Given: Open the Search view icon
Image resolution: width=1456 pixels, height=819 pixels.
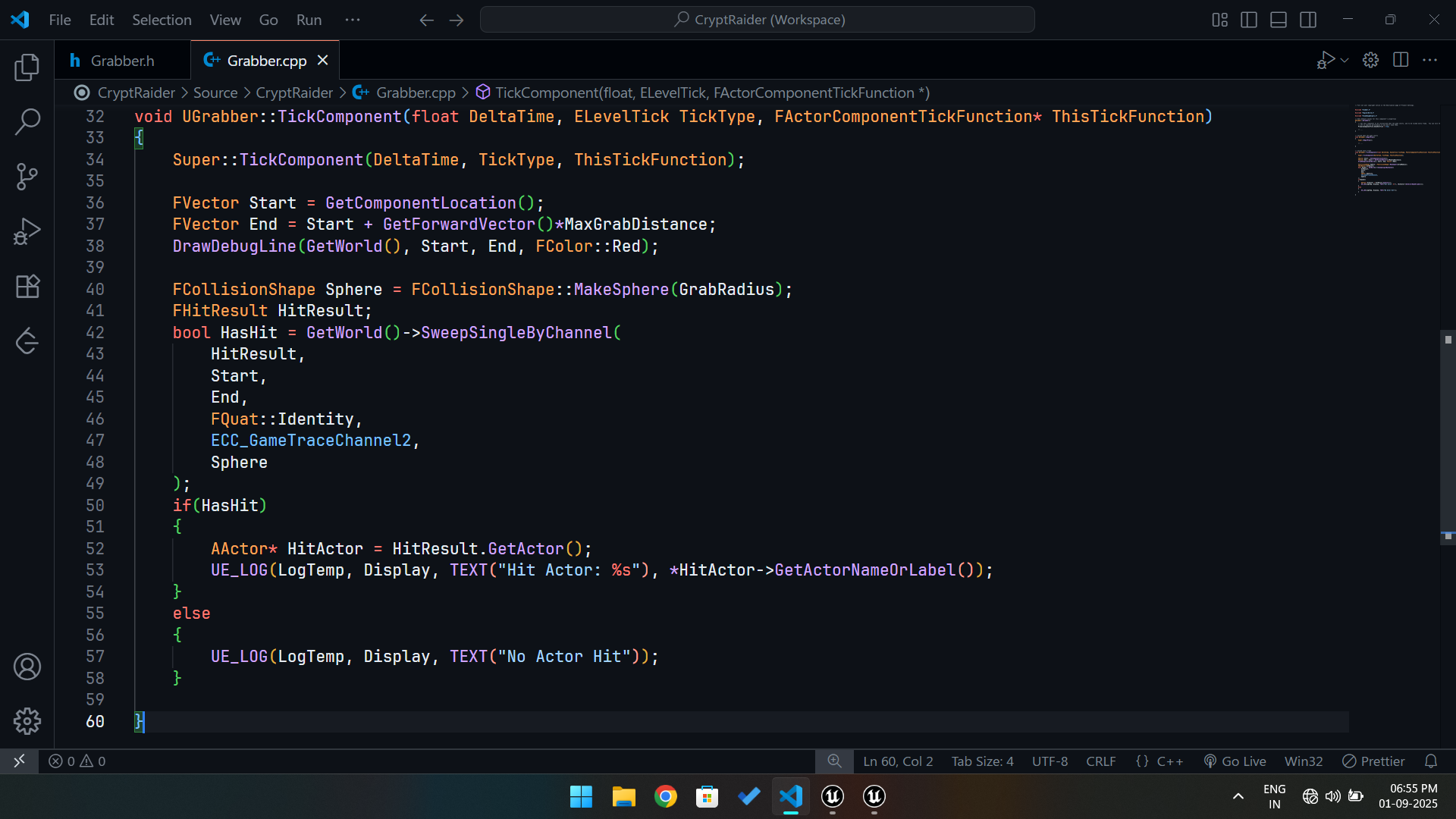Looking at the screenshot, I should click(27, 121).
